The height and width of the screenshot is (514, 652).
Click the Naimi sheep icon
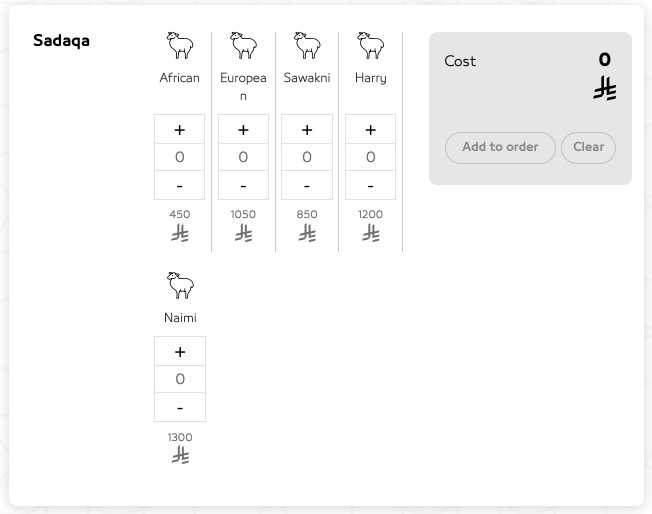coord(180,286)
